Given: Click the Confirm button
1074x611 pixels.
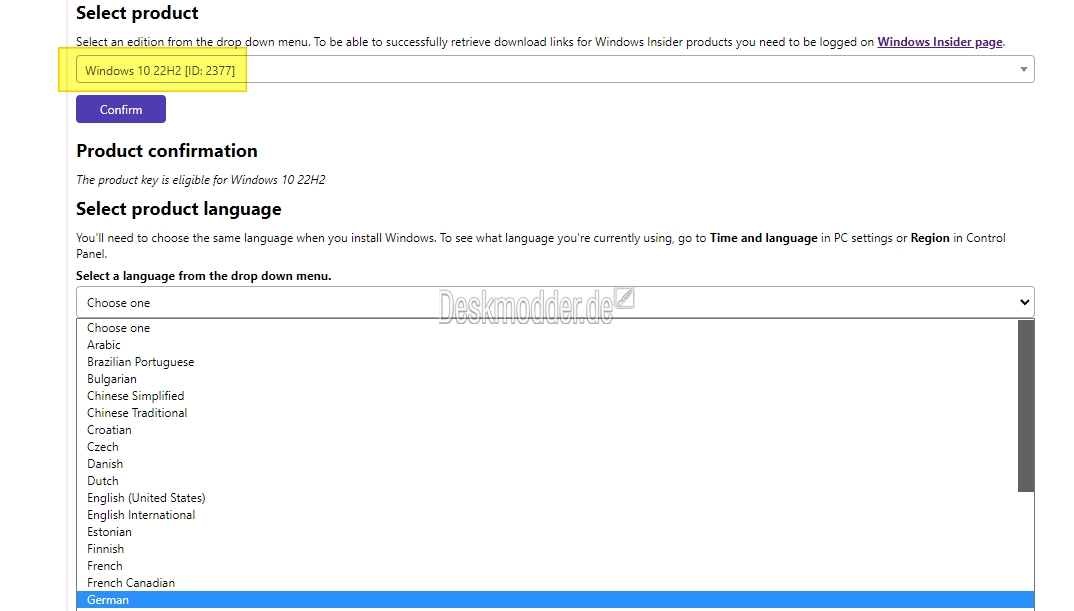Looking at the screenshot, I should (x=121, y=110).
